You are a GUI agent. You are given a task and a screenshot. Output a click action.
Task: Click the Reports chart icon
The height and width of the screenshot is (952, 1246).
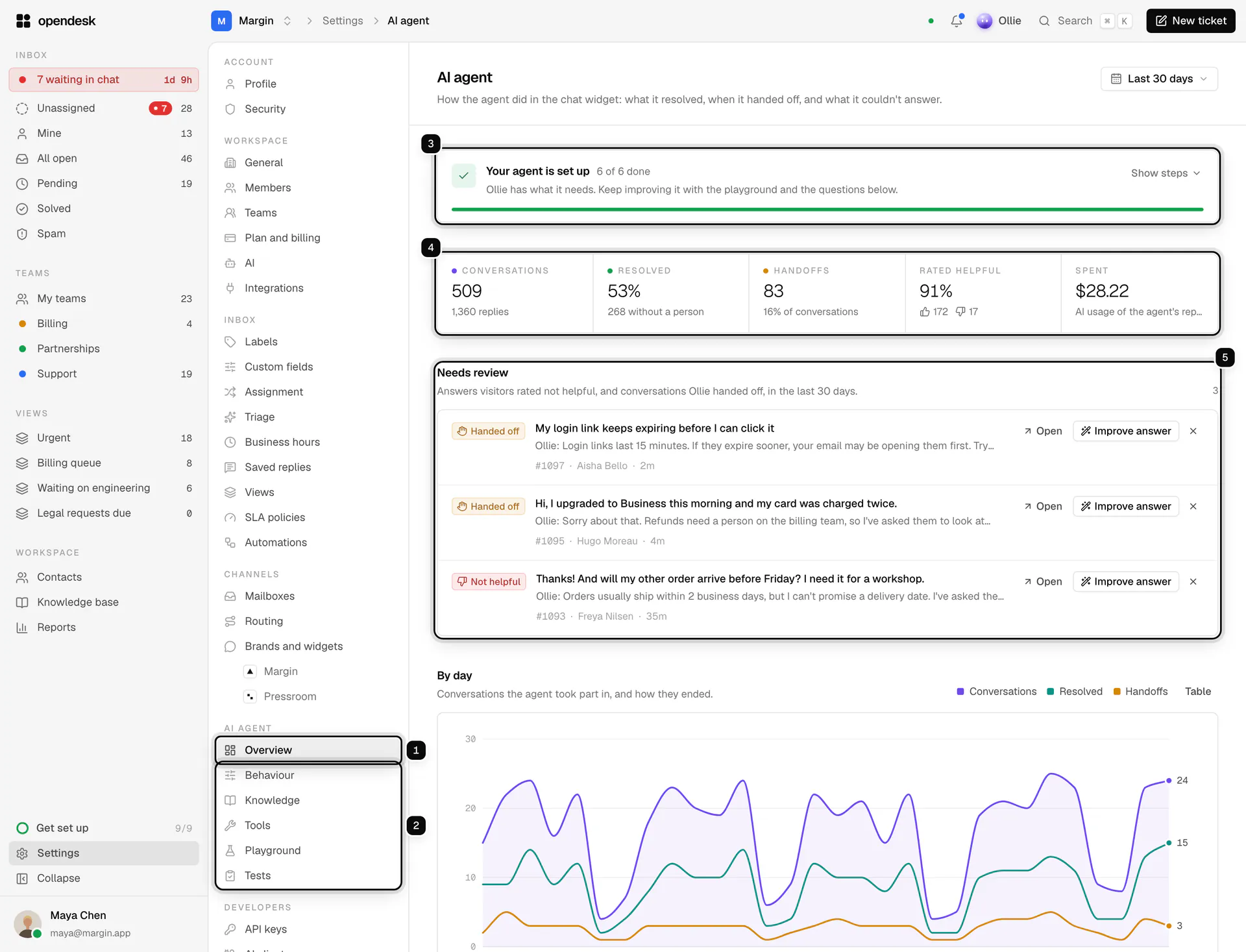click(22, 628)
